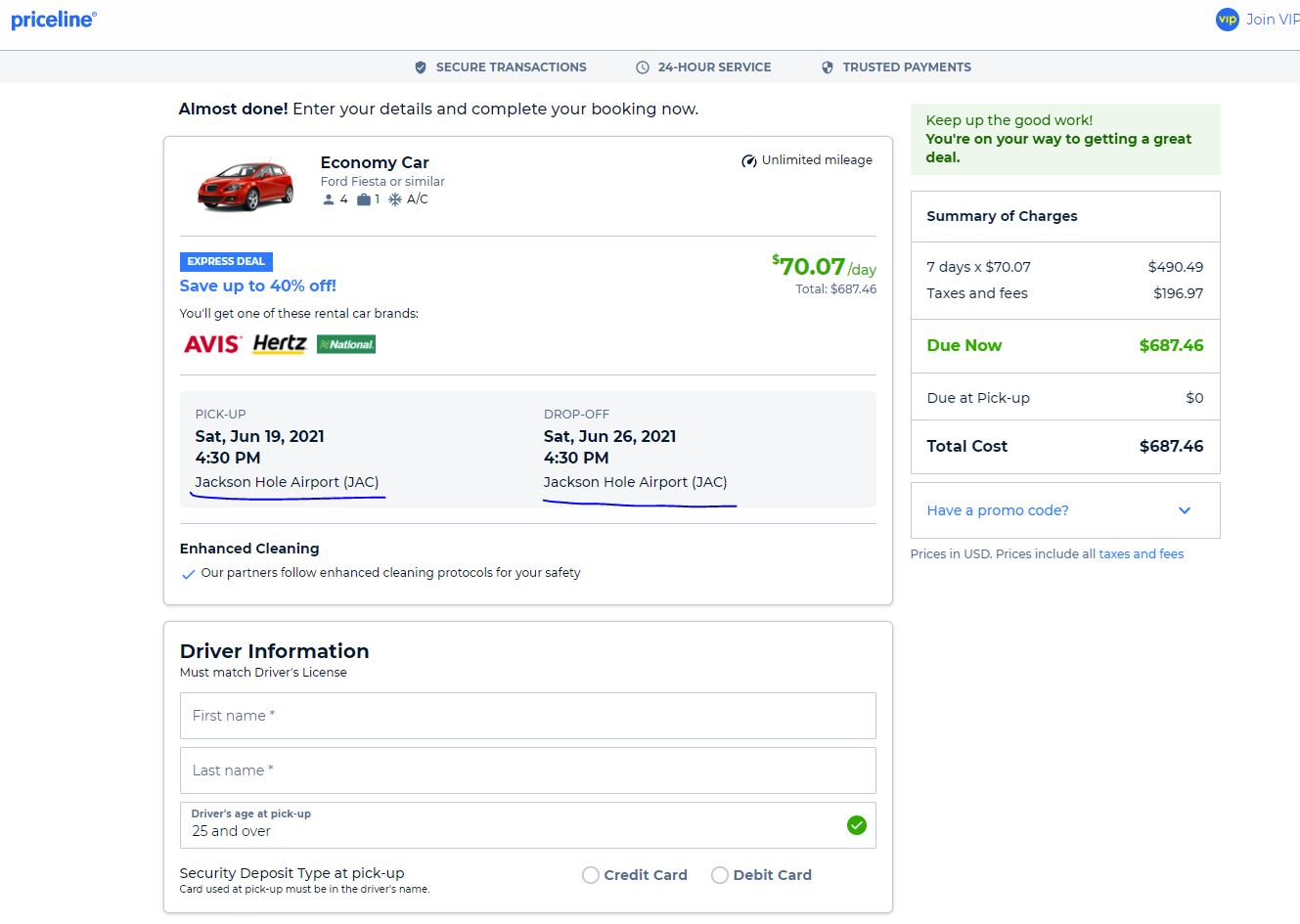1300x924 pixels.
Task: Click the priceline logo
Action: pyautogui.click(x=54, y=20)
